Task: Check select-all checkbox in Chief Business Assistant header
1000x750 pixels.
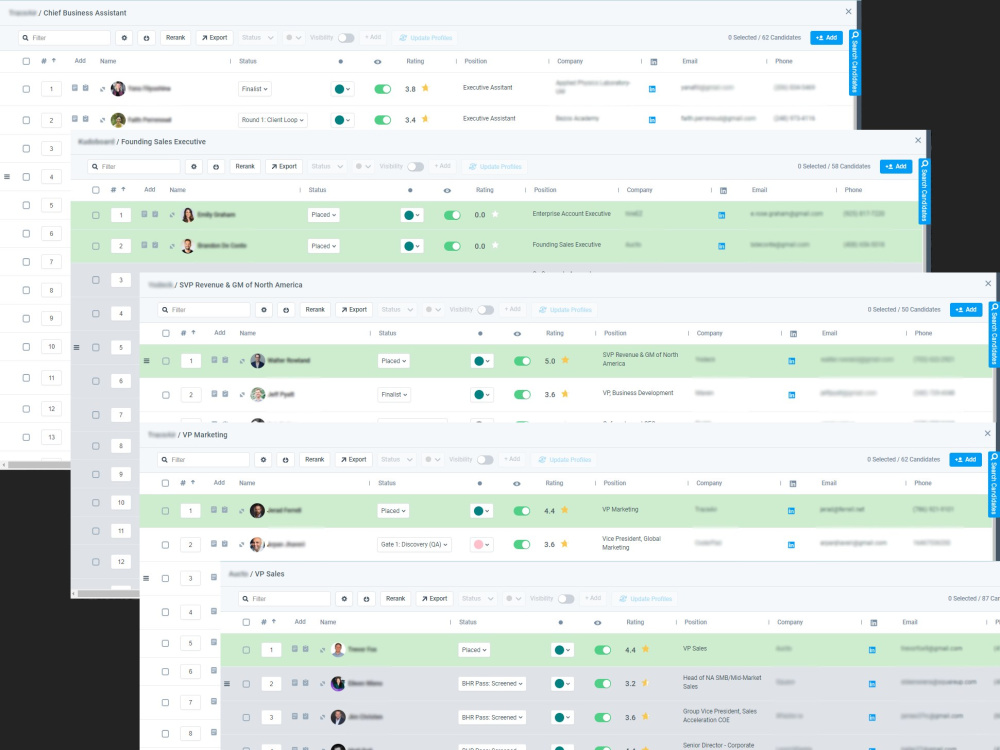Action: point(26,61)
